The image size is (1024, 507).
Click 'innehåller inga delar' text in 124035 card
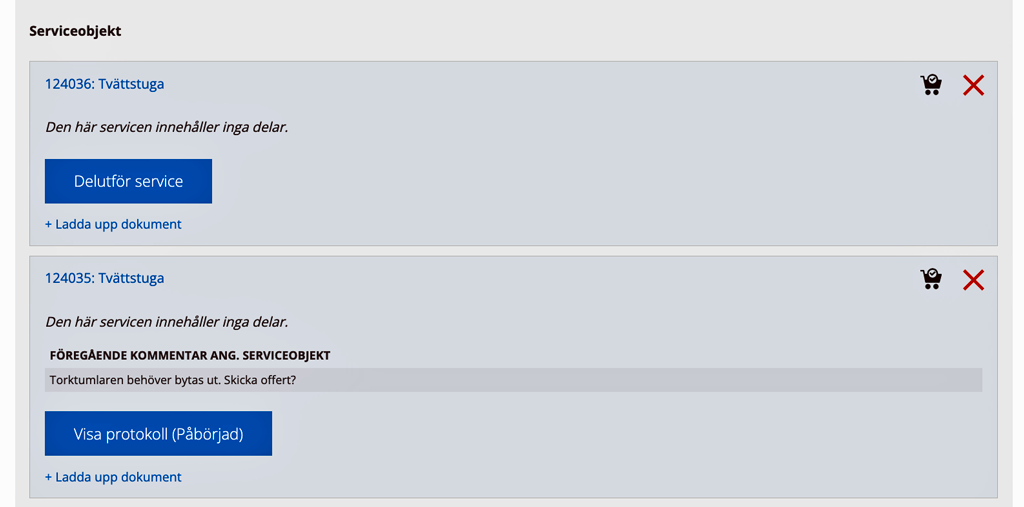(x=220, y=322)
